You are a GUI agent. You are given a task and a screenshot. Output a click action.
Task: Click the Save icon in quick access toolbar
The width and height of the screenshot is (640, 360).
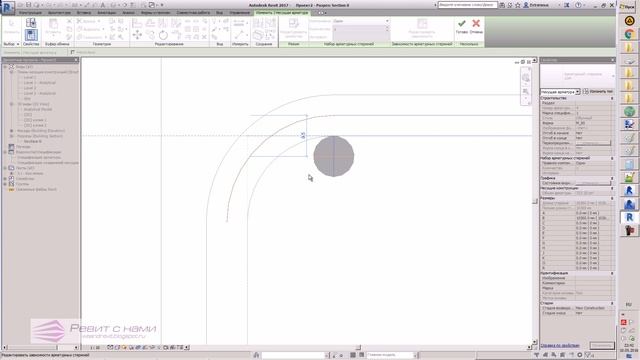pyautogui.click(x=29, y=5)
